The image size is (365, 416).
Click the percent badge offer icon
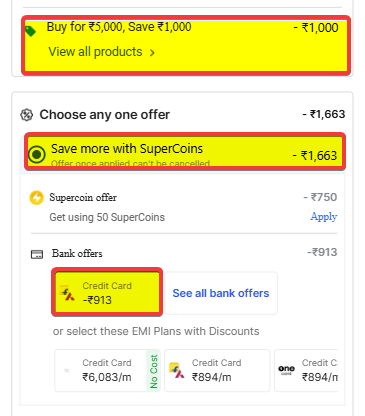pyautogui.click(x=27, y=115)
